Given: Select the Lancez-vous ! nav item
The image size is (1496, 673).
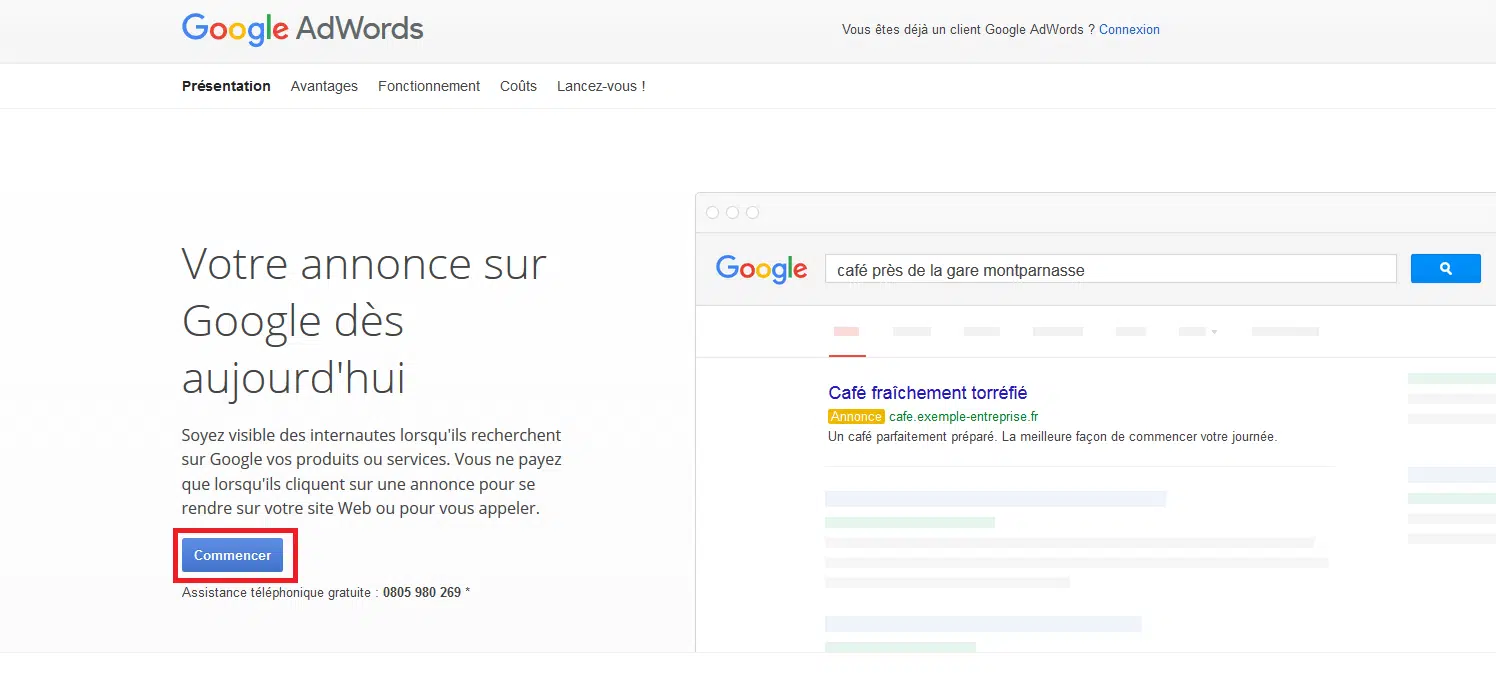Looking at the screenshot, I should (x=601, y=86).
